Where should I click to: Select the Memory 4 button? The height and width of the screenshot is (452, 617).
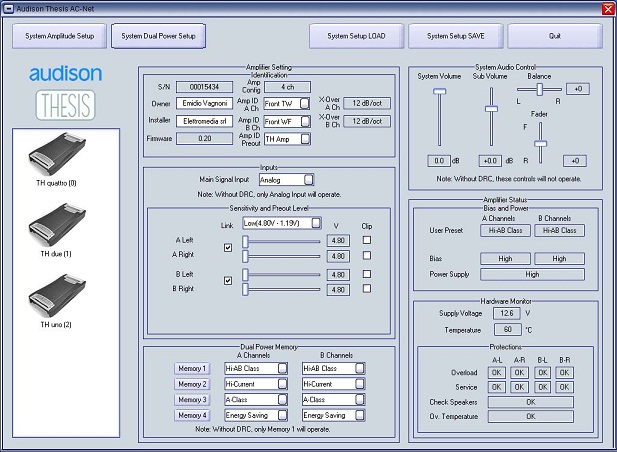[192, 415]
